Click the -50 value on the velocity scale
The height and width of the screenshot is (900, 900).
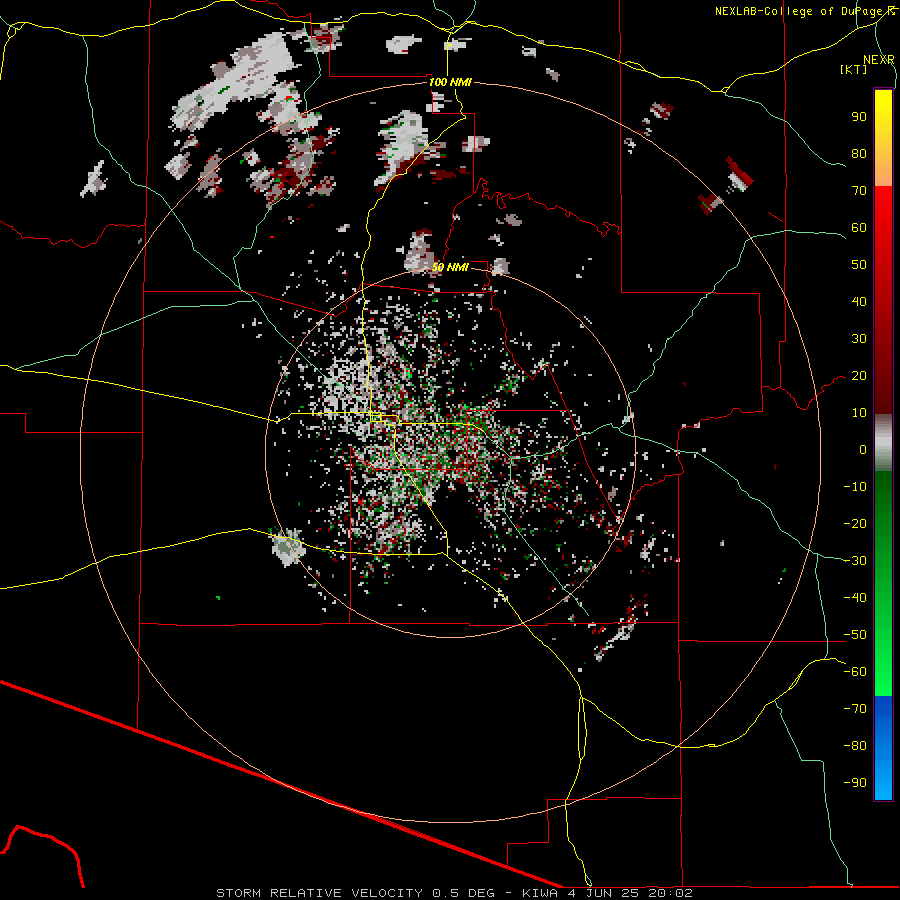pyautogui.click(x=855, y=635)
